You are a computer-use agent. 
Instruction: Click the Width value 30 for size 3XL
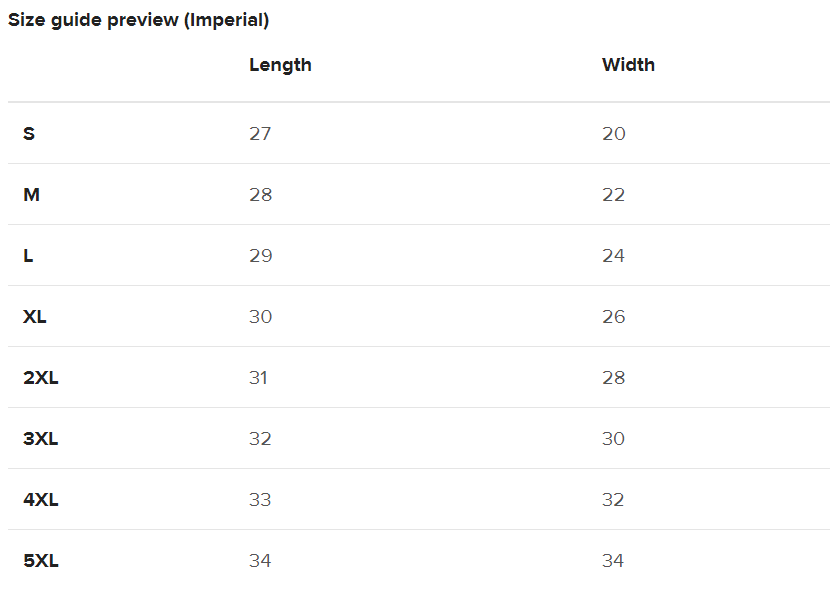point(614,439)
